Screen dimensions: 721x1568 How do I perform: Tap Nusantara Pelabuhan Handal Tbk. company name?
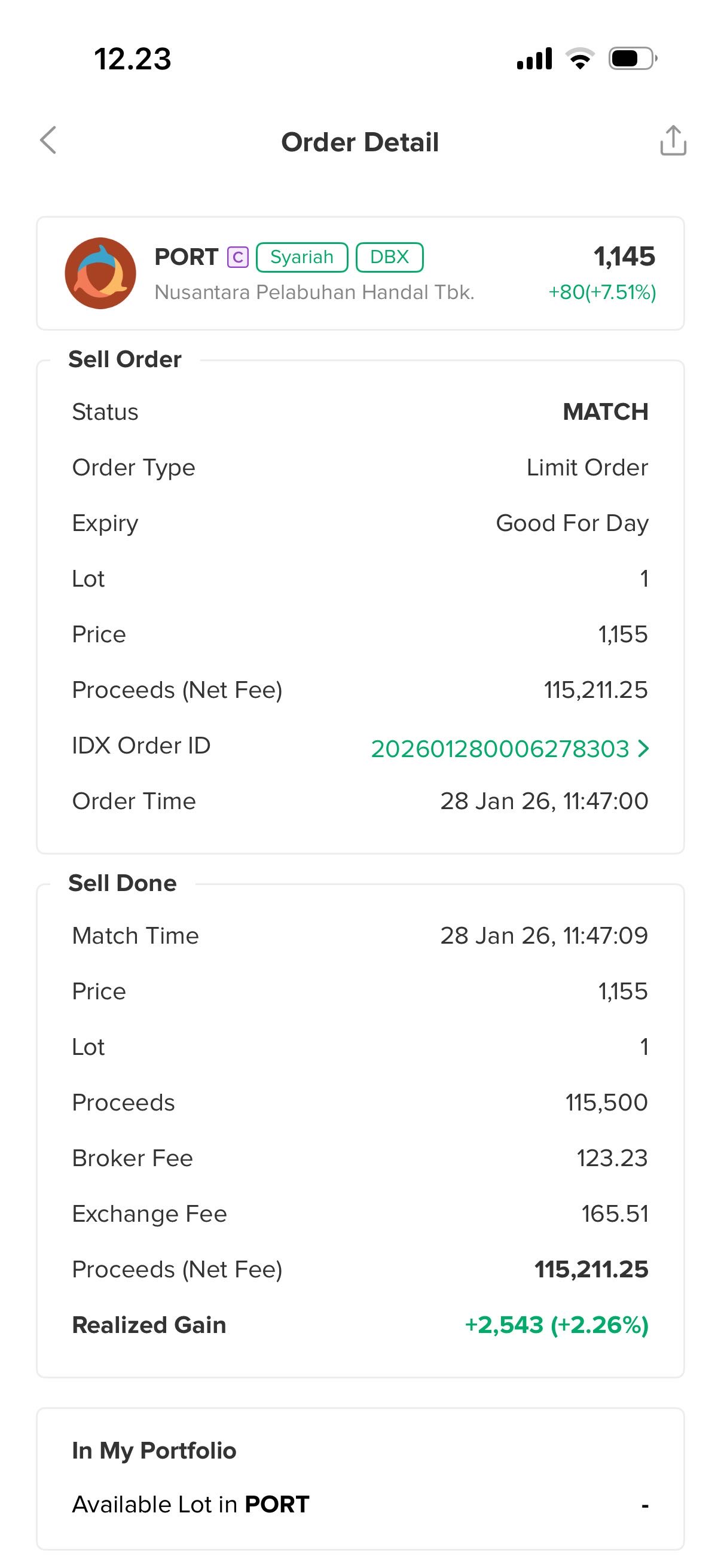coord(314,292)
